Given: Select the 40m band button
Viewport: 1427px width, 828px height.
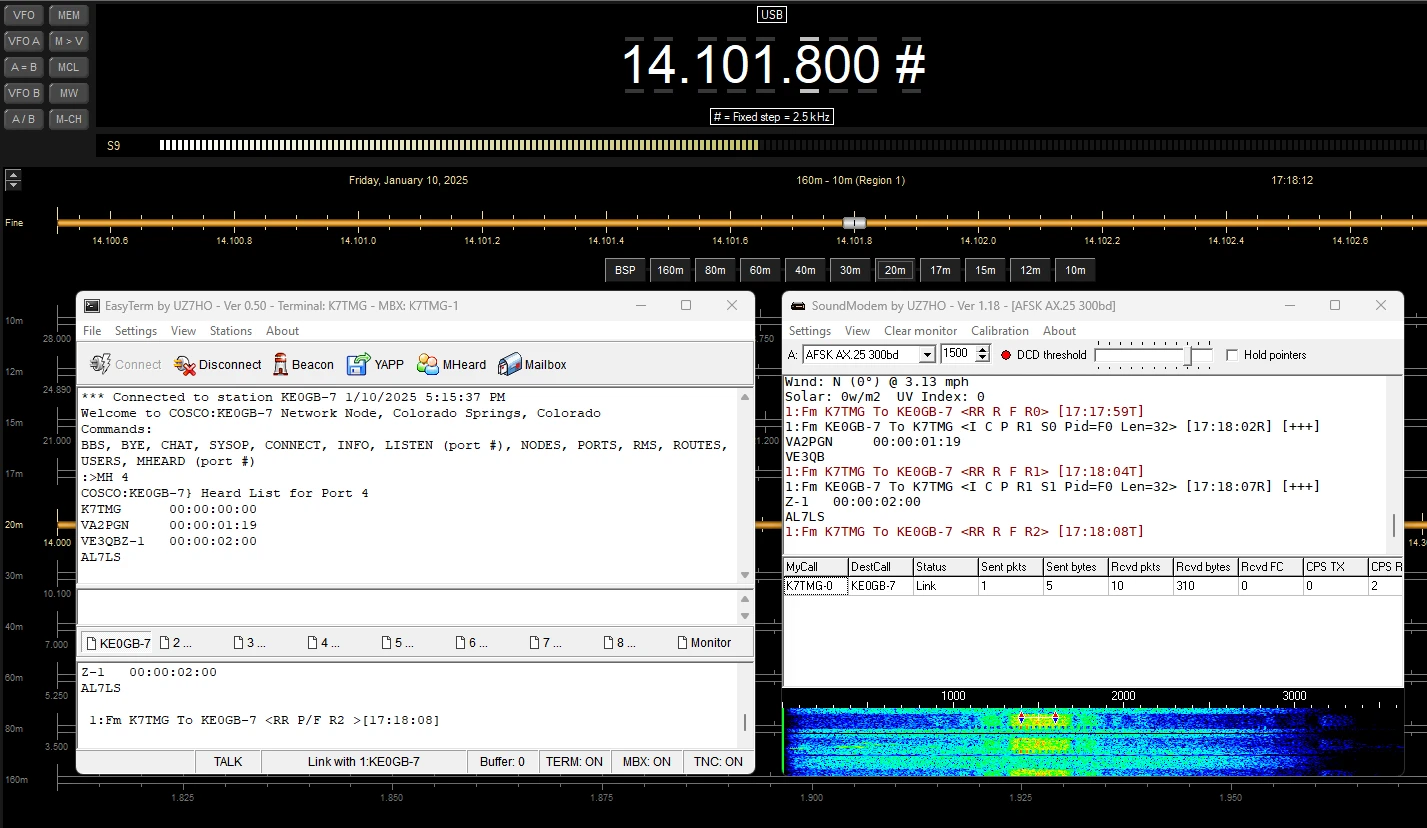Looking at the screenshot, I should pos(805,270).
